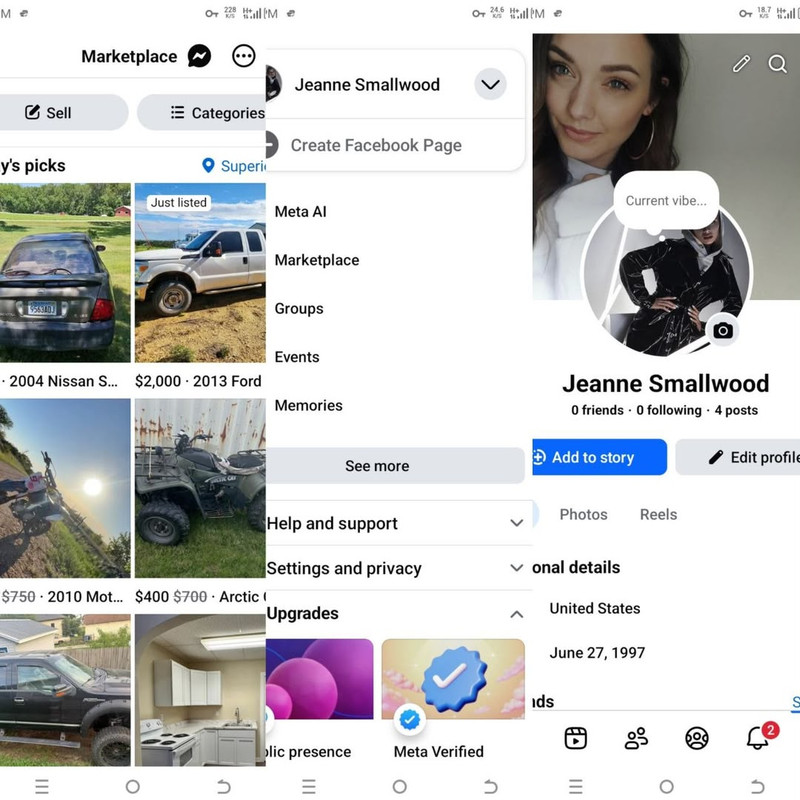Image resolution: width=800 pixels, height=800 pixels.
Task: Click the 0 following count
Action: 669,410
